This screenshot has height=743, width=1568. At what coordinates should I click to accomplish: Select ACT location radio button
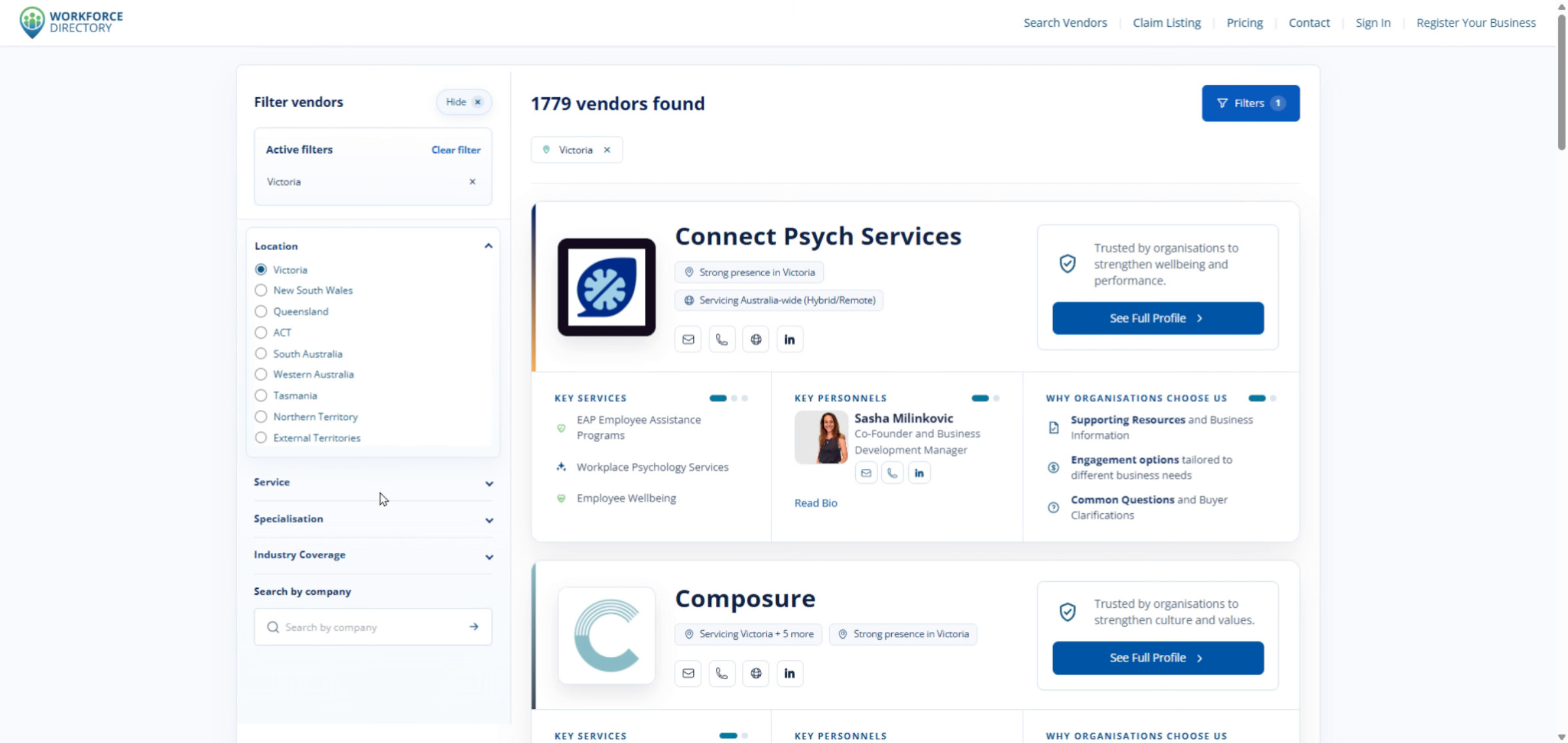coord(261,332)
